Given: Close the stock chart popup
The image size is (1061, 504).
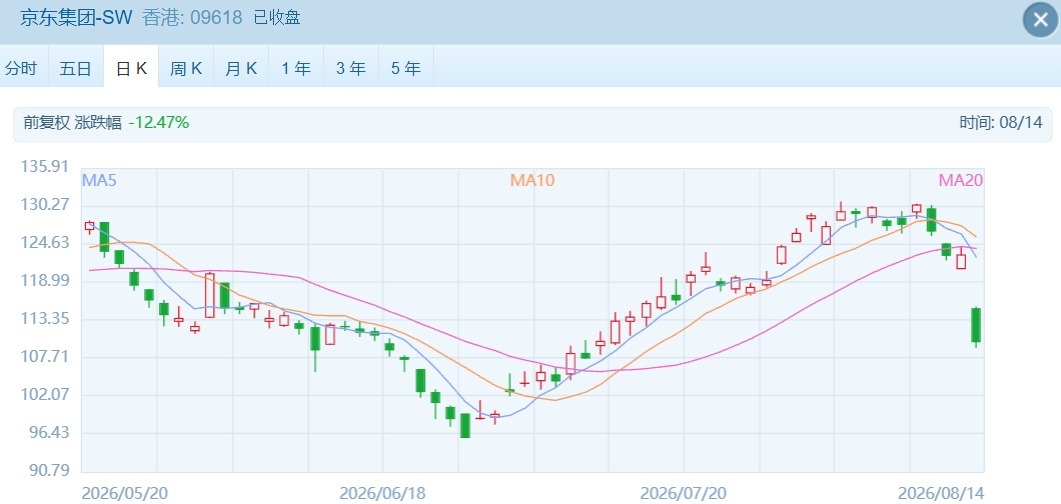Looking at the screenshot, I should (x=1040, y=20).
